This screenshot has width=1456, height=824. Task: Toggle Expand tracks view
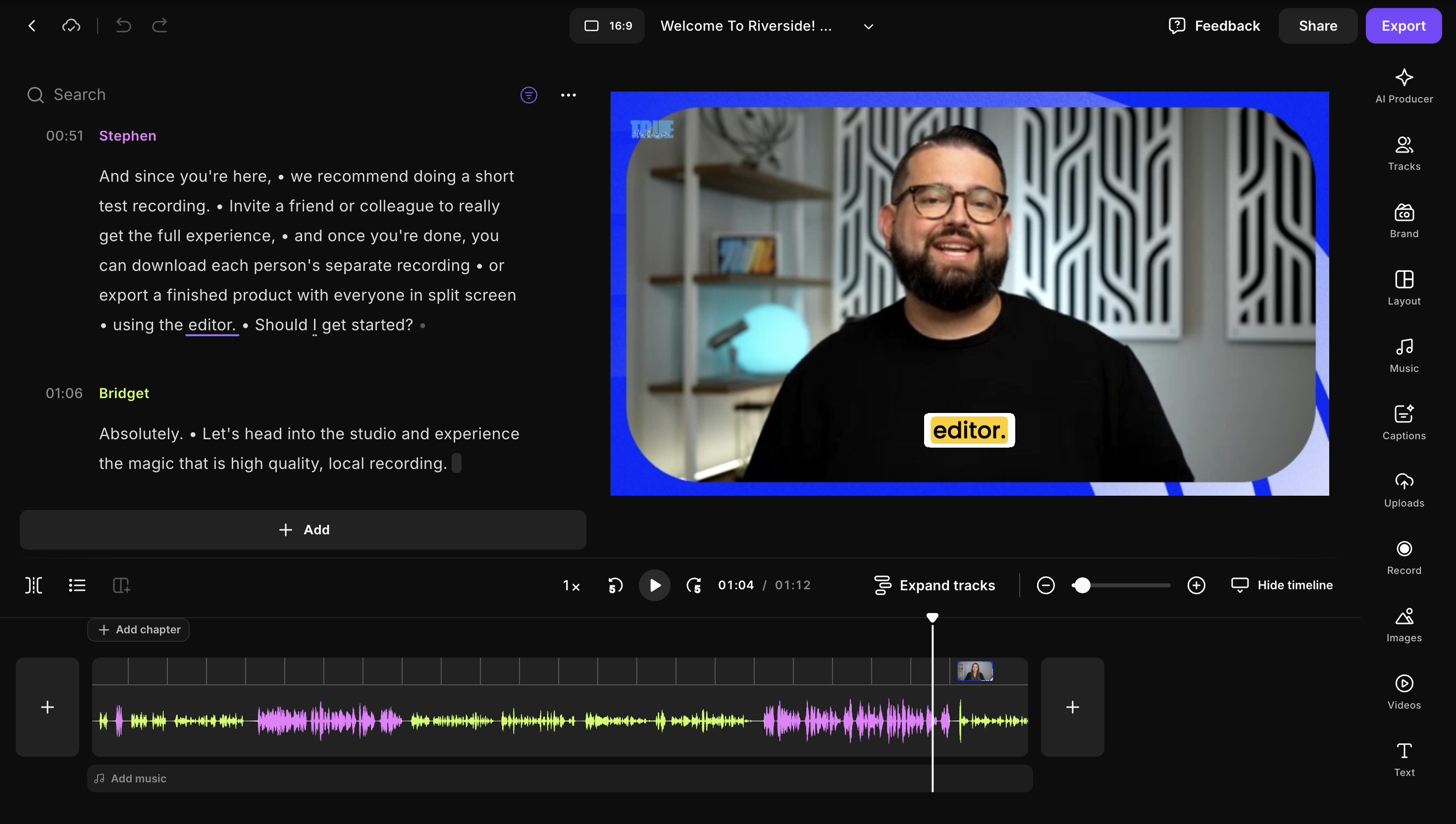(934, 585)
